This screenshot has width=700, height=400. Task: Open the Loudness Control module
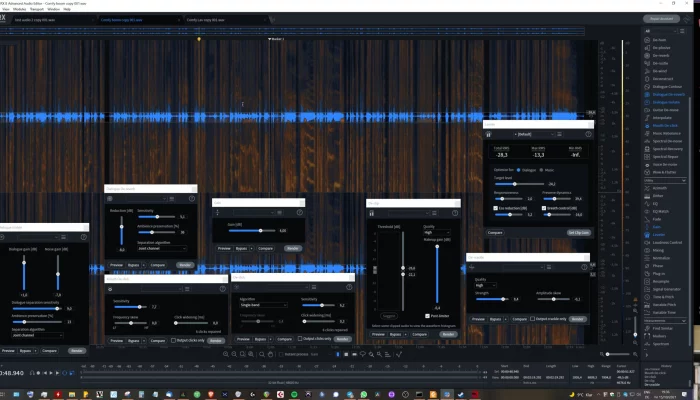(x=667, y=242)
